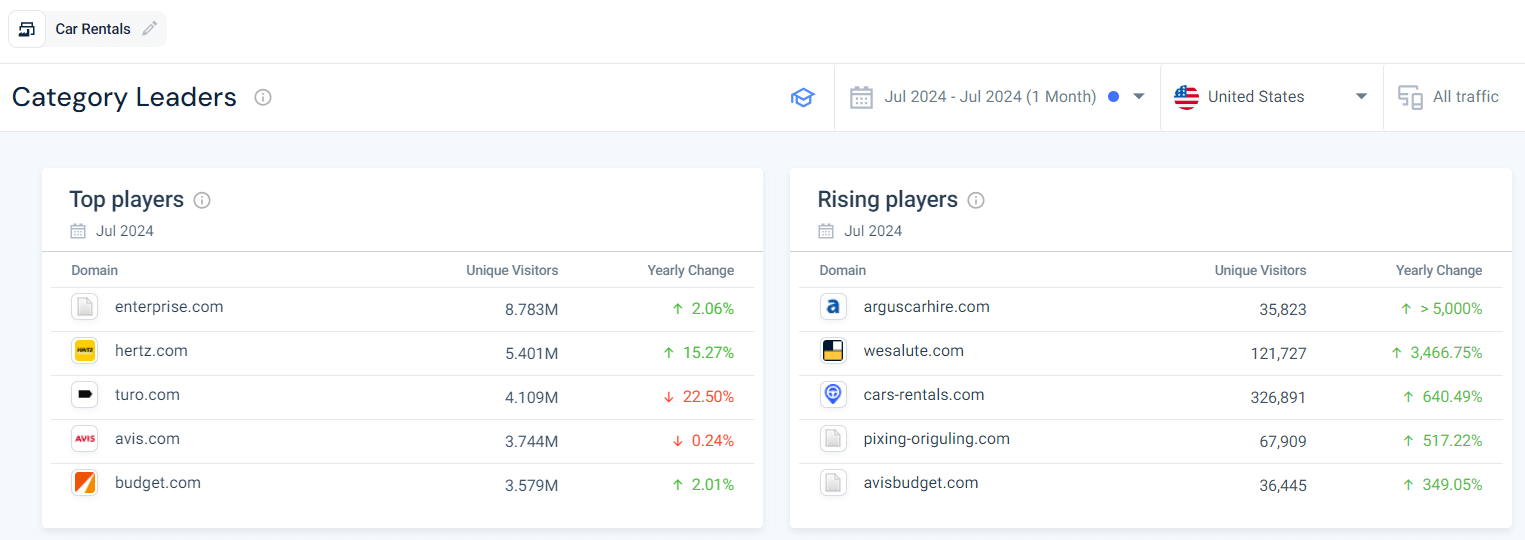Click the pencil edit icon beside Car Rentals
1525x540 pixels.
pyautogui.click(x=150, y=29)
